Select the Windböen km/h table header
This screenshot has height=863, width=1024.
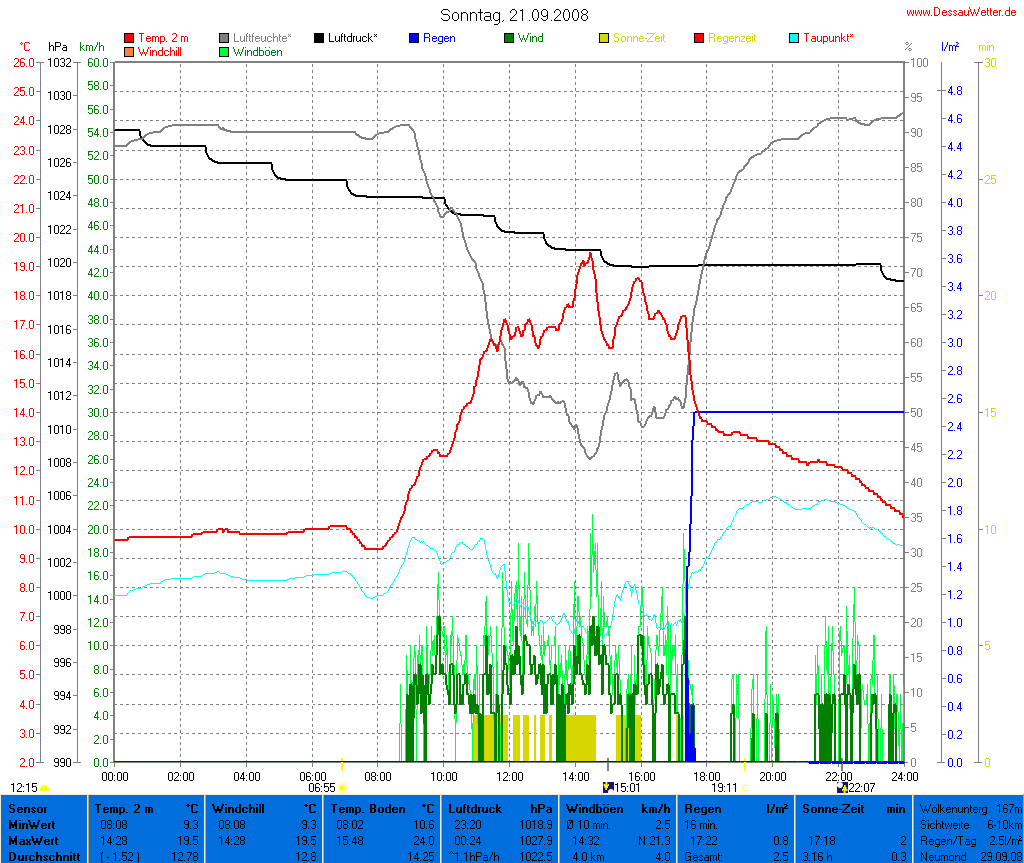pos(617,808)
